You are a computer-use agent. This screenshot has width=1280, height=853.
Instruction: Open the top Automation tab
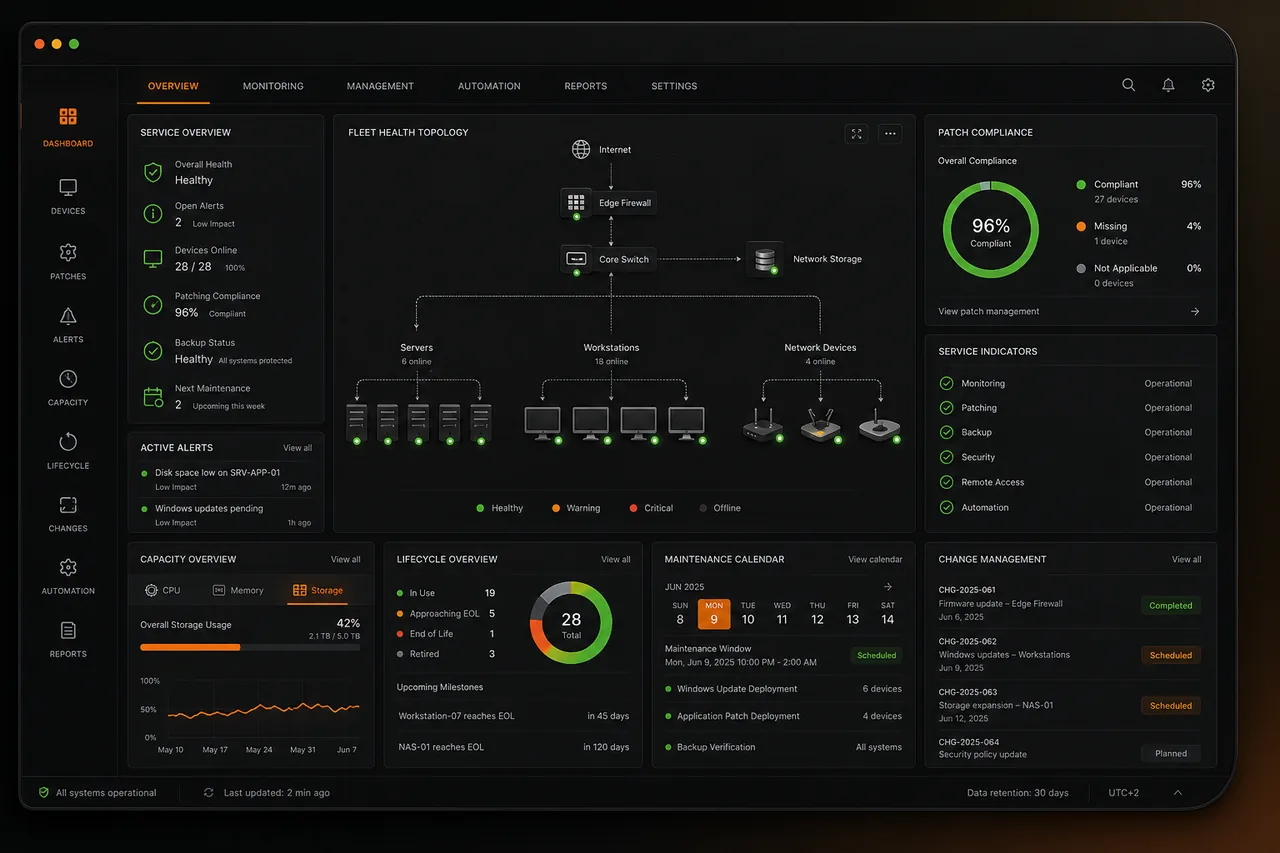[x=489, y=86]
